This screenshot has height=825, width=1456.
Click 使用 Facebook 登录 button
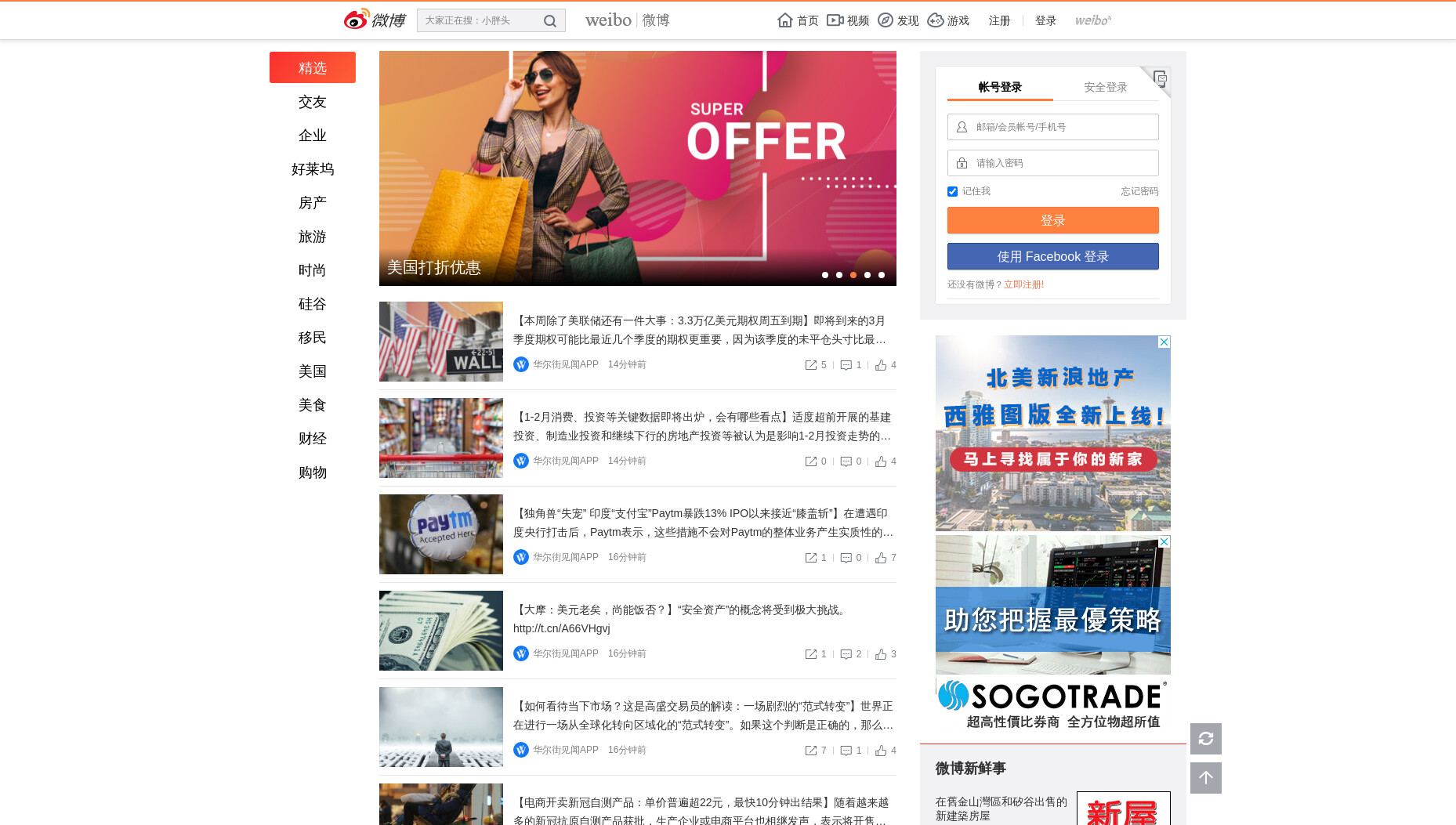pyautogui.click(x=1053, y=256)
